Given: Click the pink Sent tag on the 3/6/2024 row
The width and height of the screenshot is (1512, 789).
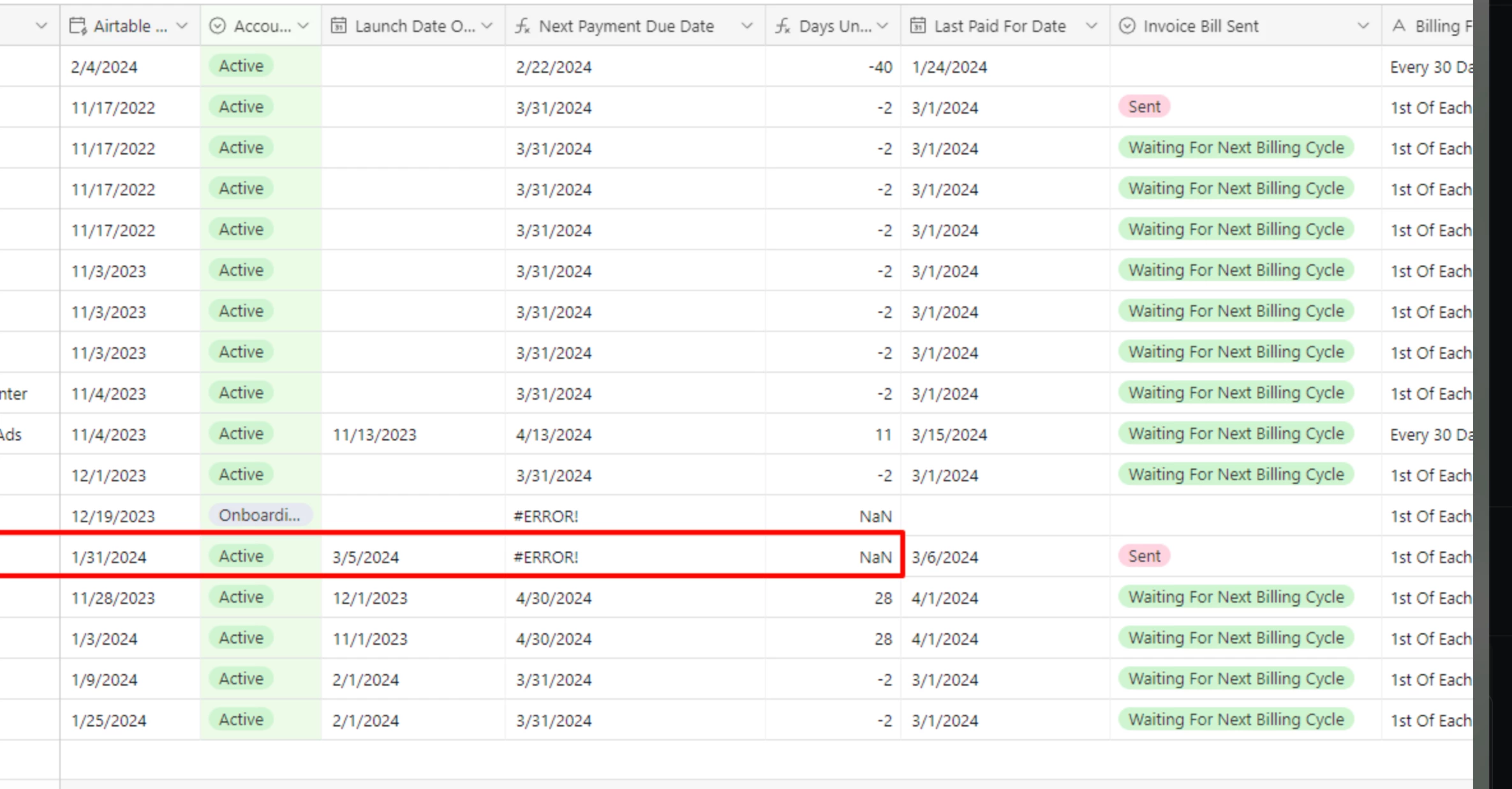Looking at the screenshot, I should pos(1144,556).
